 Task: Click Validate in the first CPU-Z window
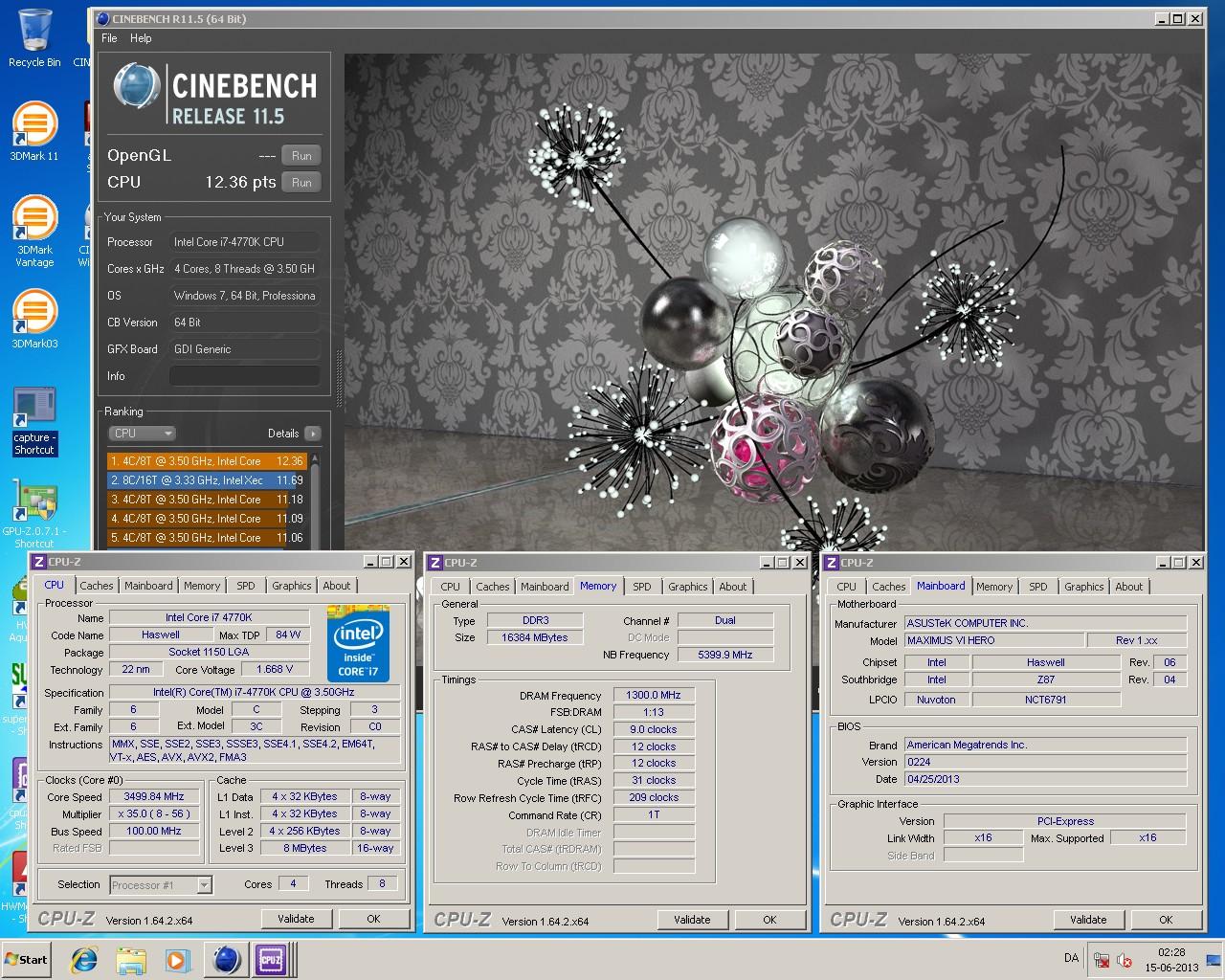point(296,919)
